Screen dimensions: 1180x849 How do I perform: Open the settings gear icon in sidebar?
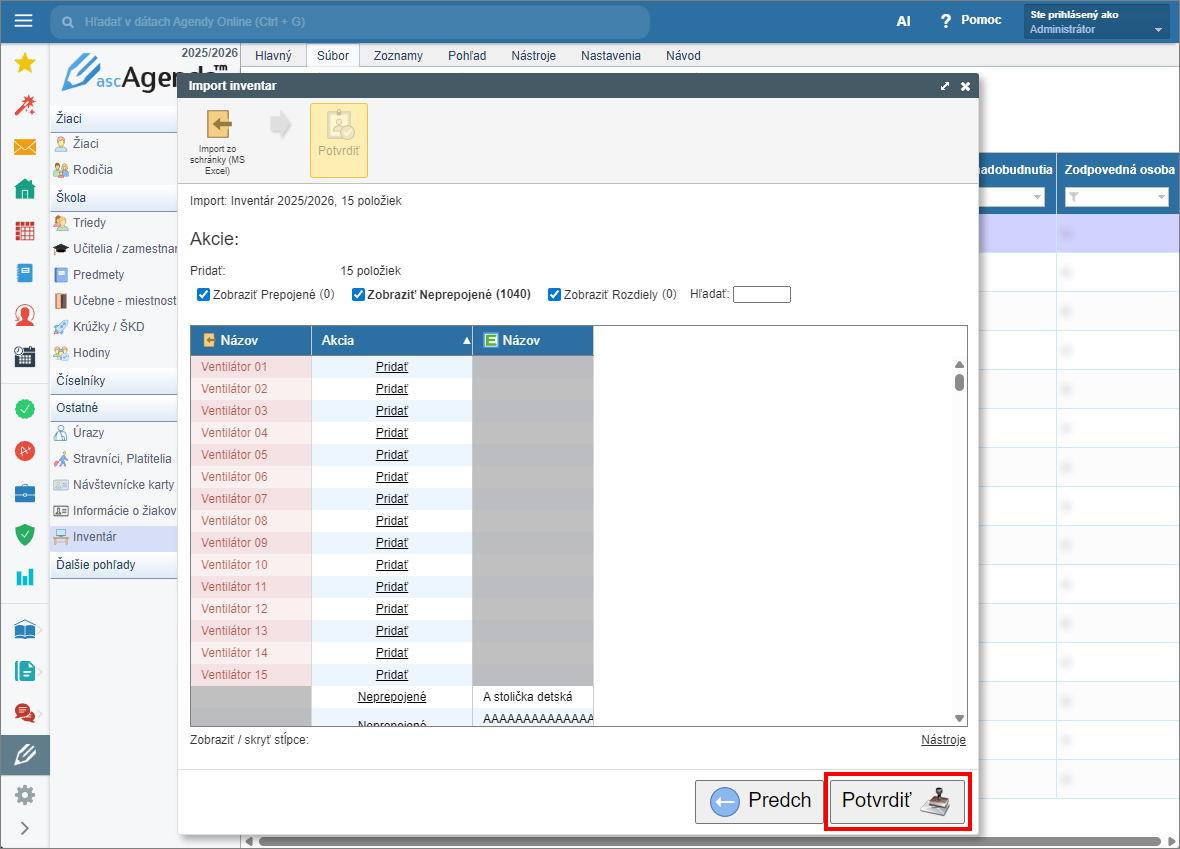point(25,795)
